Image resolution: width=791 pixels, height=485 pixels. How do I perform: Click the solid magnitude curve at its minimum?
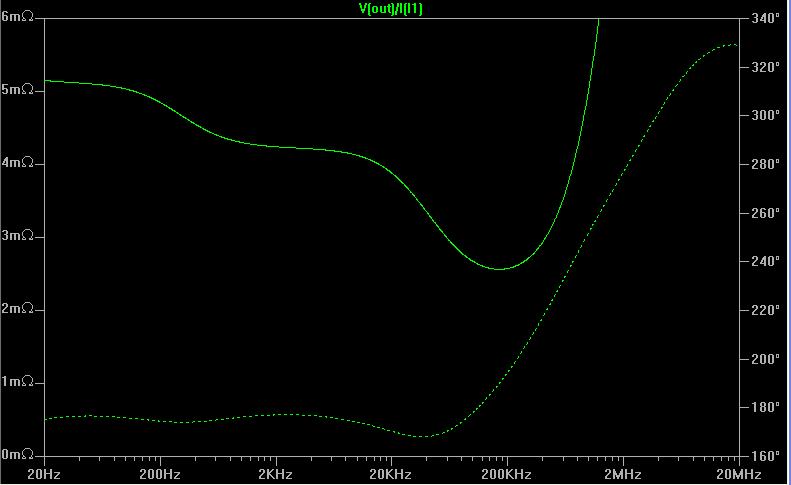pyautogui.click(x=499, y=269)
